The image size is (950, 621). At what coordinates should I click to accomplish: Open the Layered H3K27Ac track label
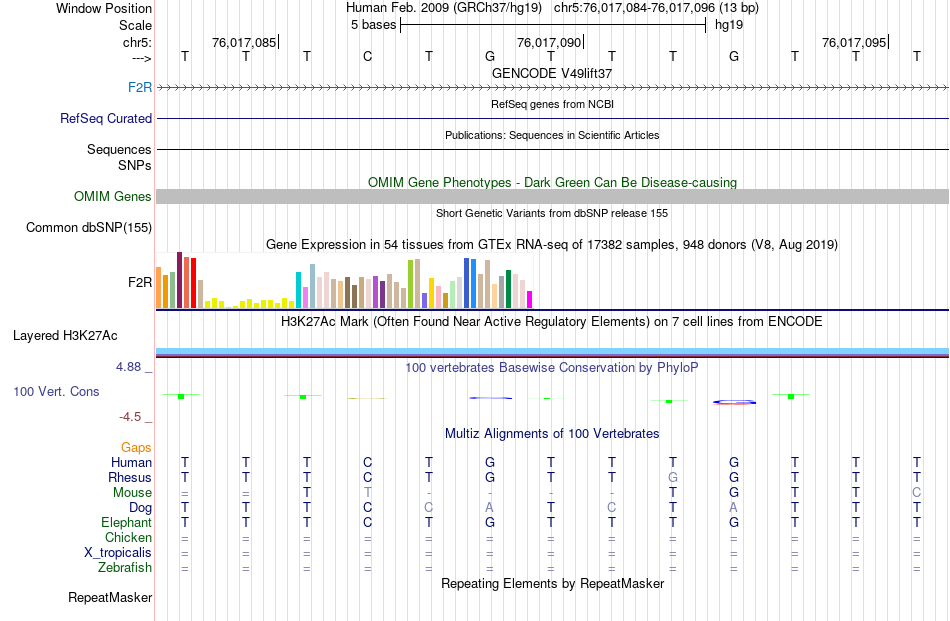point(65,336)
